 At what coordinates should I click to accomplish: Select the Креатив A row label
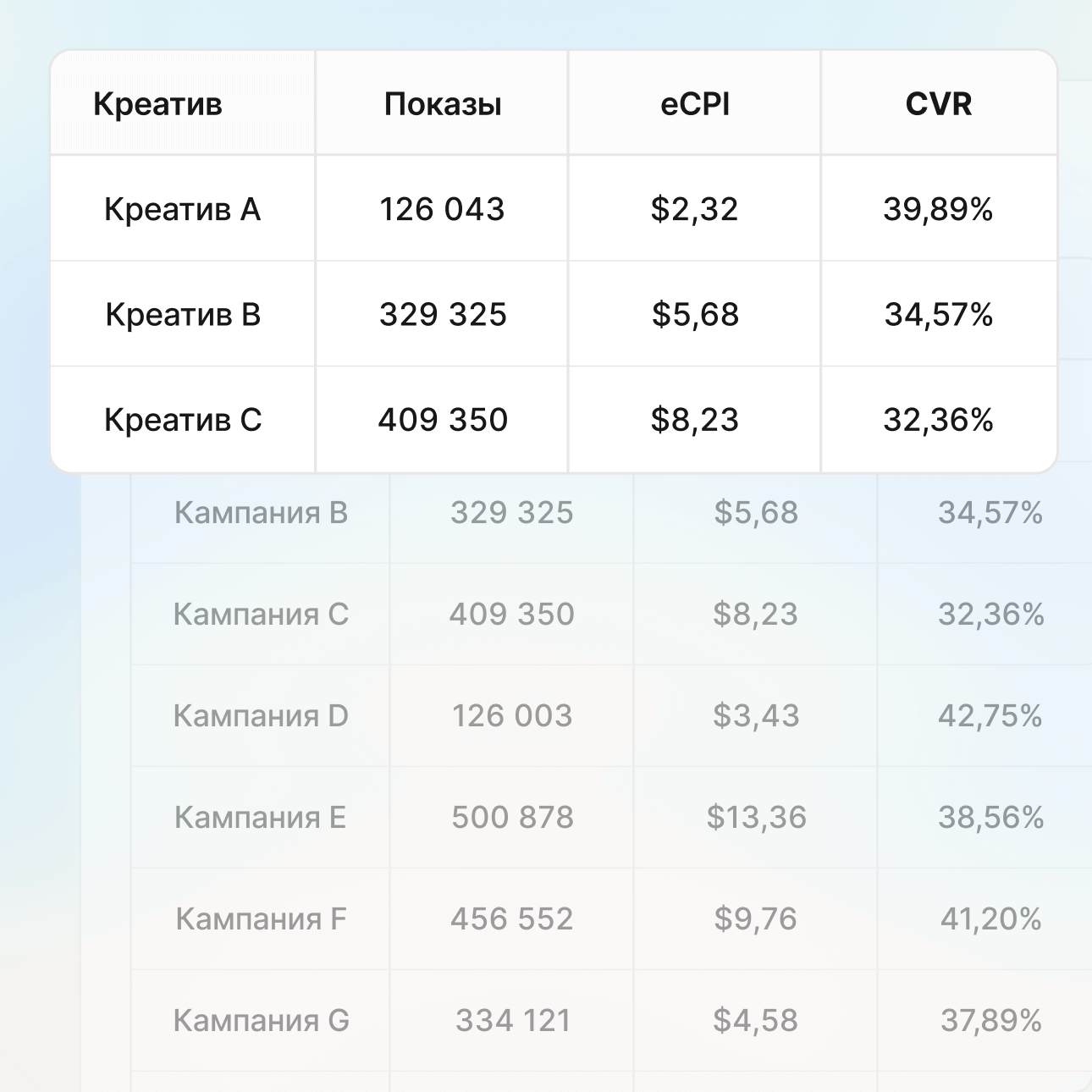(x=182, y=209)
